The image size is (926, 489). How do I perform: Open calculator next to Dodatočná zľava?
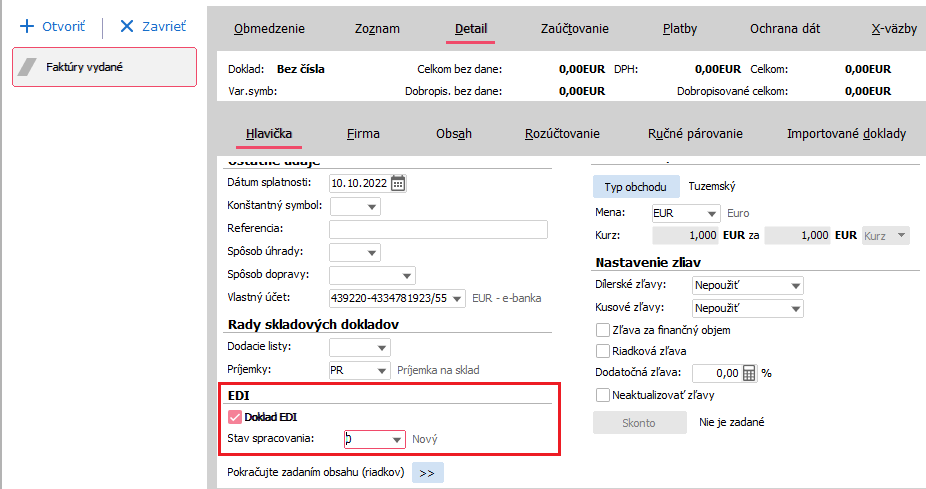(750, 373)
